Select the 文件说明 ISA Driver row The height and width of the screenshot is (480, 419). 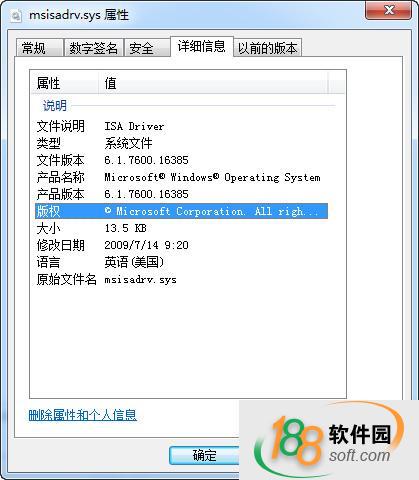pos(181,126)
